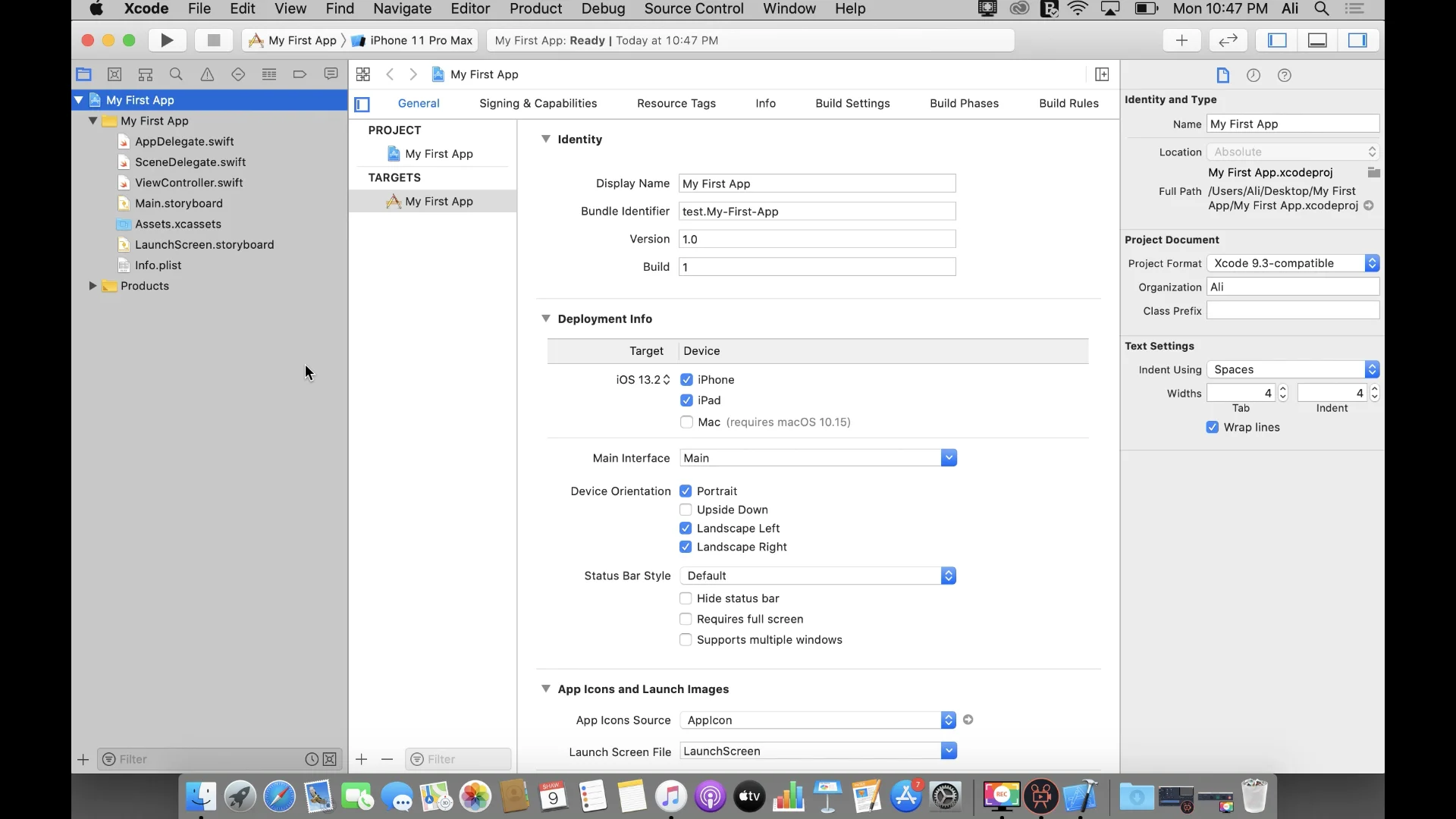Show the History inspector clock icon
The height and width of the screenshot is (819, 1456).
pyautogui.click(x=1254, y=75)
